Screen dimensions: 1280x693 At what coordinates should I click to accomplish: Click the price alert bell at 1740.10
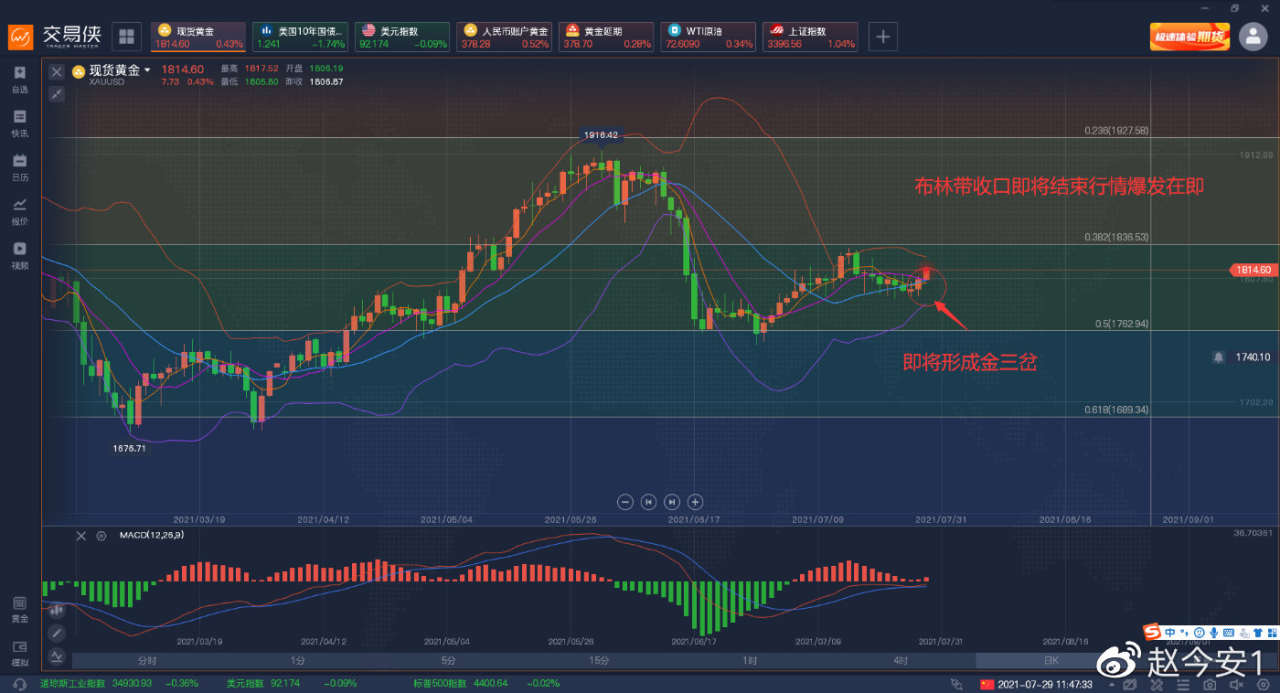[1218, 356]
